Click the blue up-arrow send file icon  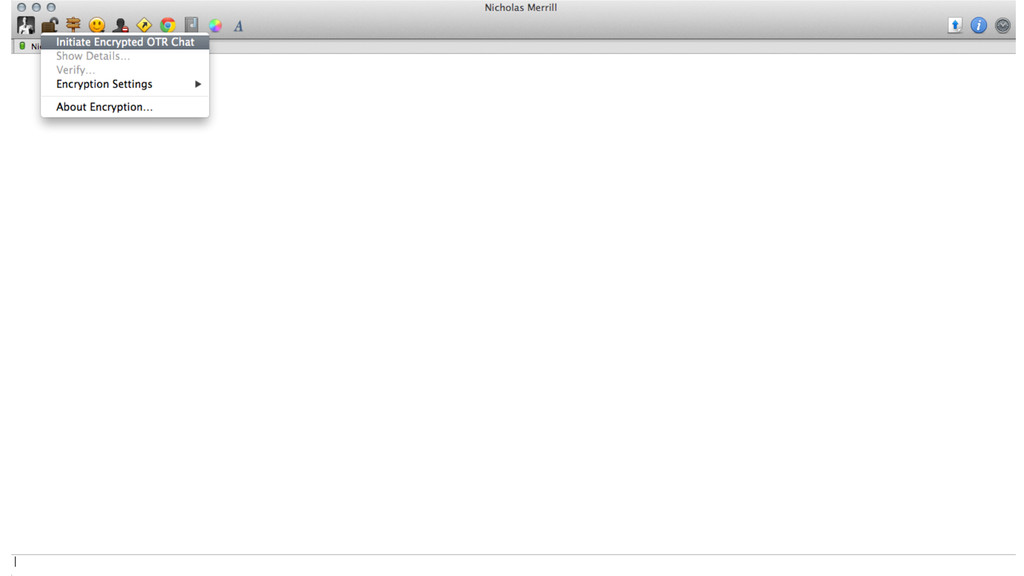(955, 25)
